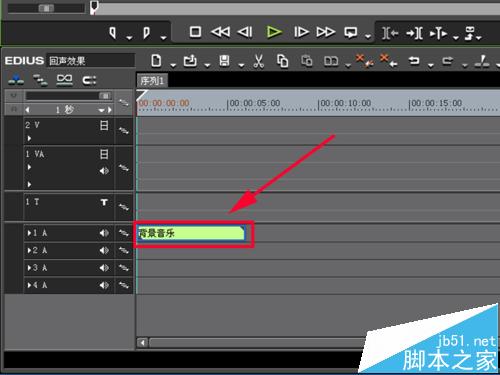Image resolution: width=500 pixels, height=375 pixels.
Task: Start playback with the green Play button
Action: (274, 32)
